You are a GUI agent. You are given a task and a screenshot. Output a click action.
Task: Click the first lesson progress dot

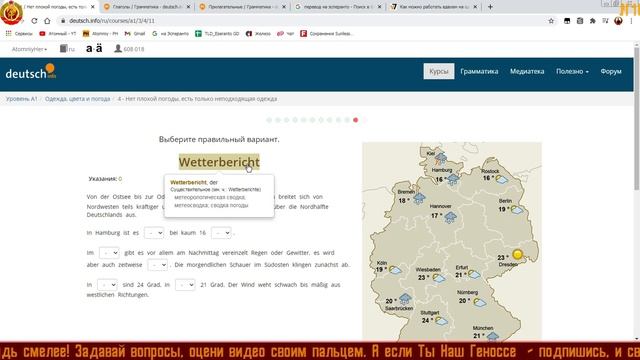click(x=269, y=120)
